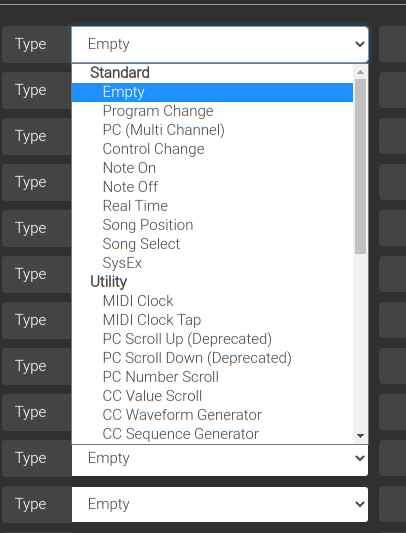Select MIDI Clock utility option
406x533 pixels.
212,301
